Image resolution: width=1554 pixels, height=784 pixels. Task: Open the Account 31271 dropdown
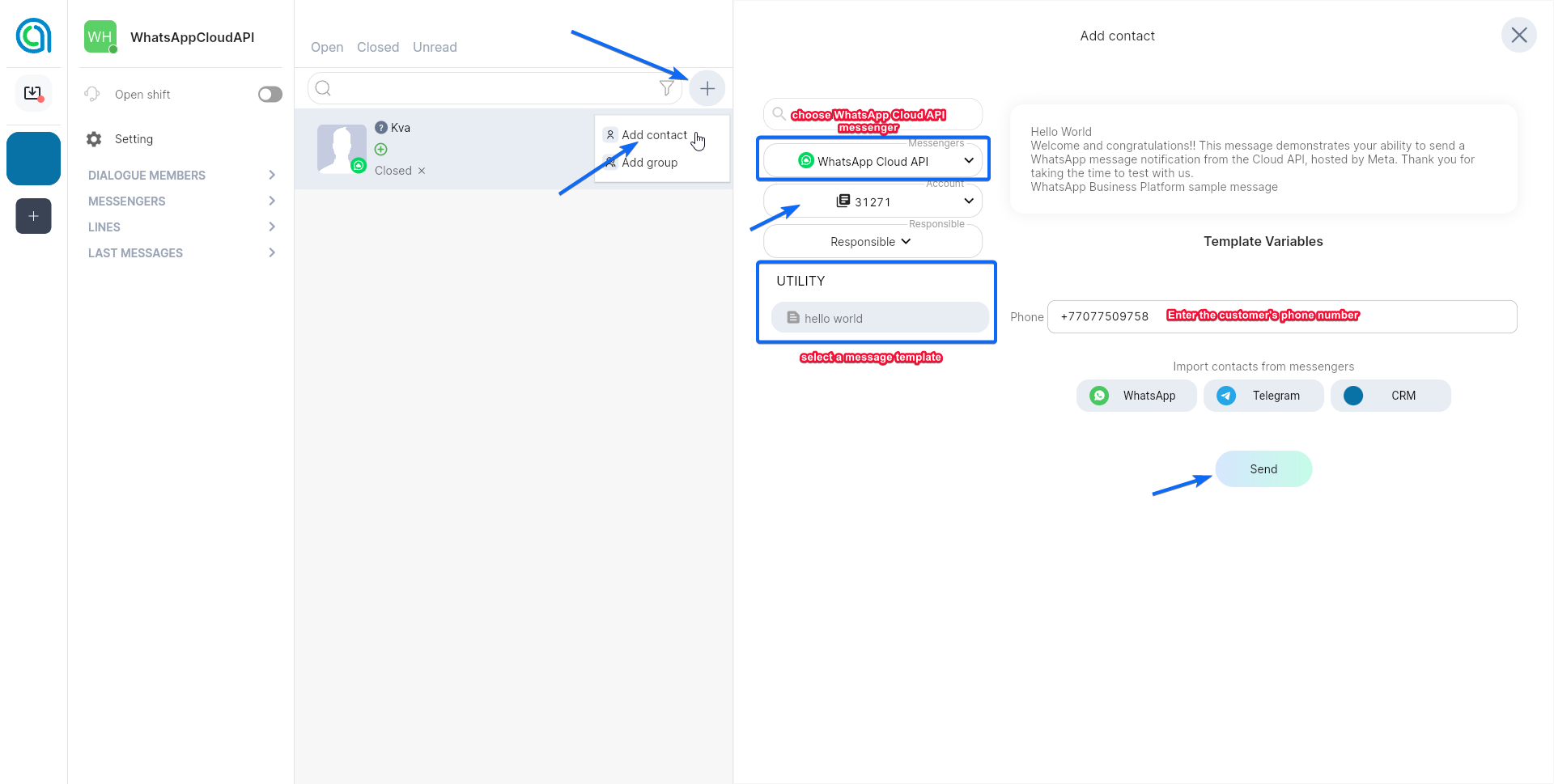(x=873, y=201)
